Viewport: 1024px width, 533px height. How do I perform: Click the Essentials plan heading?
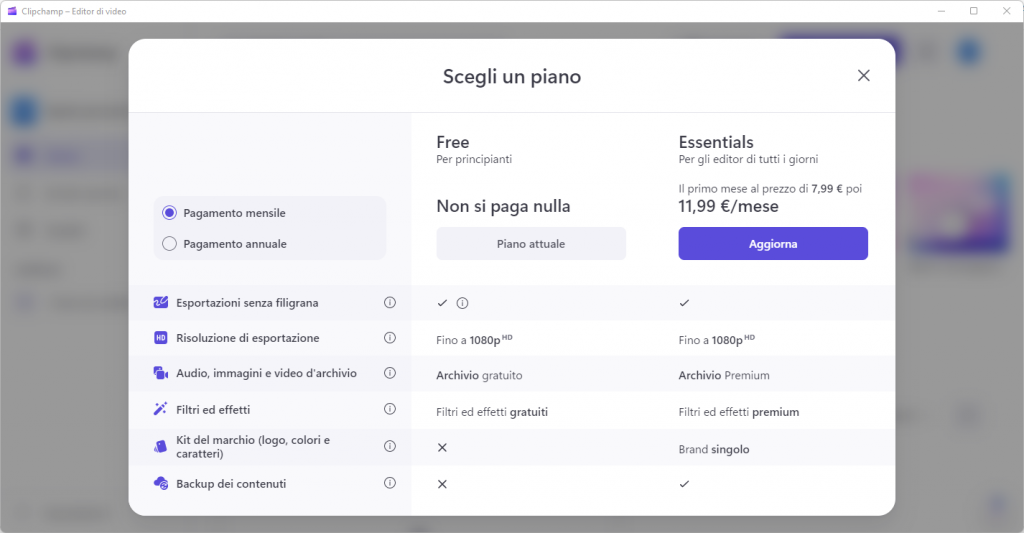point(716,142)
